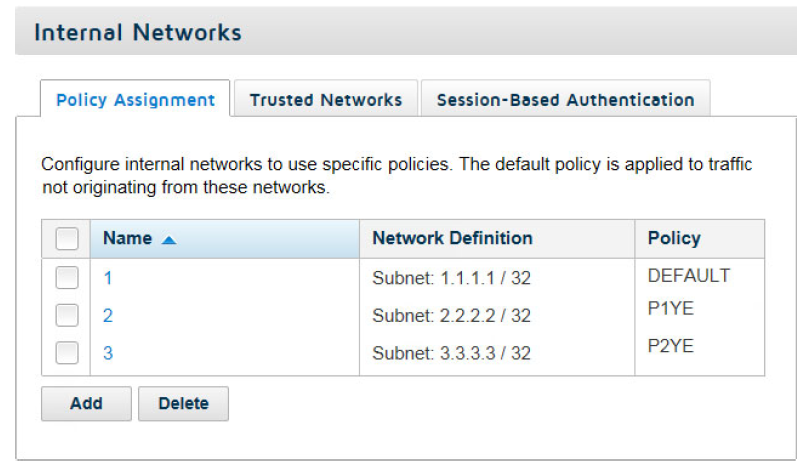Viewport: 807px width, 464px height.
Task: Open the Session-Based Authentication tab
Action: tap(566, 98)
